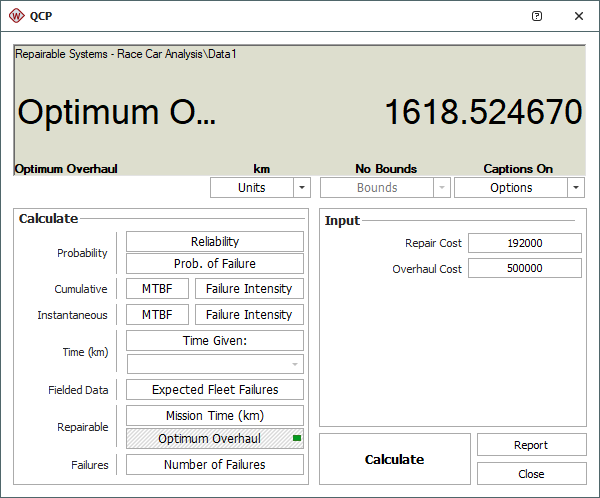Click the Overhaul Cost input field

(x=524, y=269)
